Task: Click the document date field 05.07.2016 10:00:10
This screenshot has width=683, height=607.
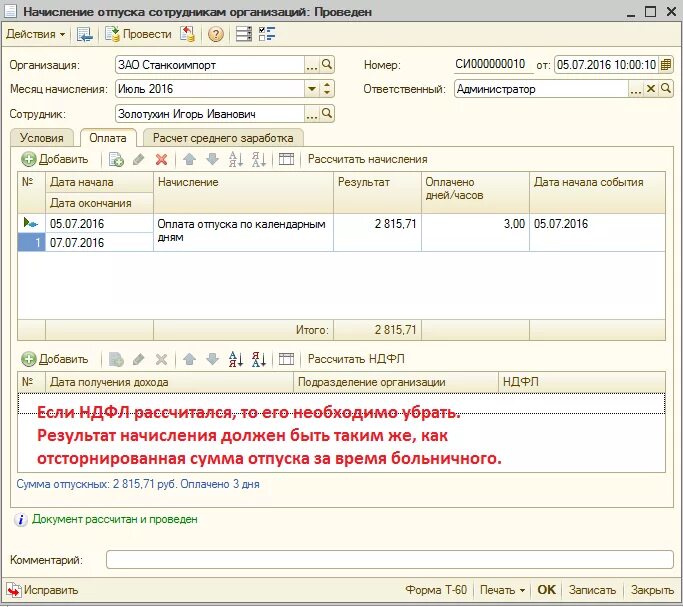Action: [x=606, y=65]
